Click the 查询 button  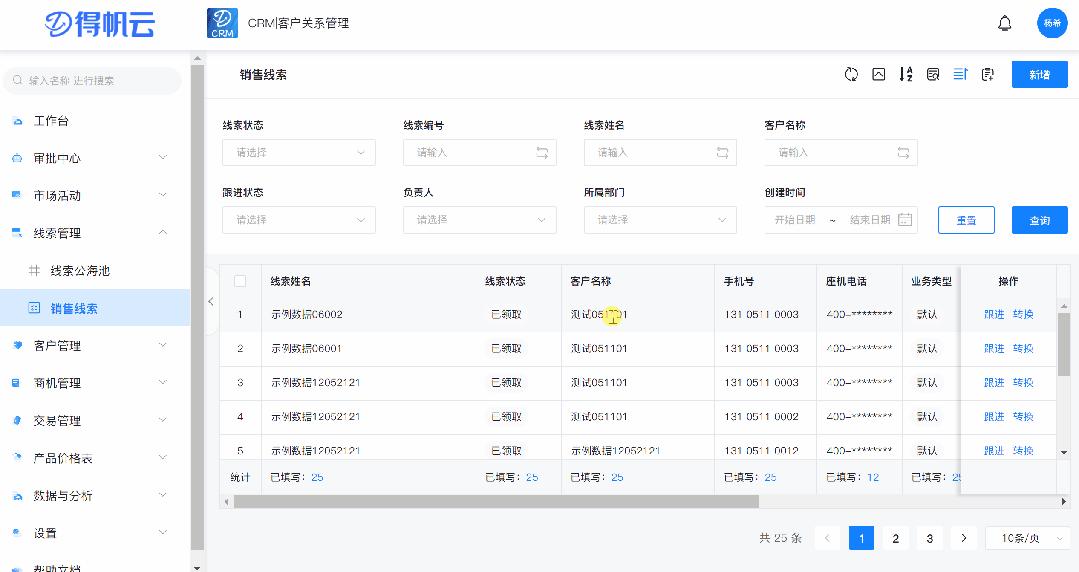[1039, 220]
